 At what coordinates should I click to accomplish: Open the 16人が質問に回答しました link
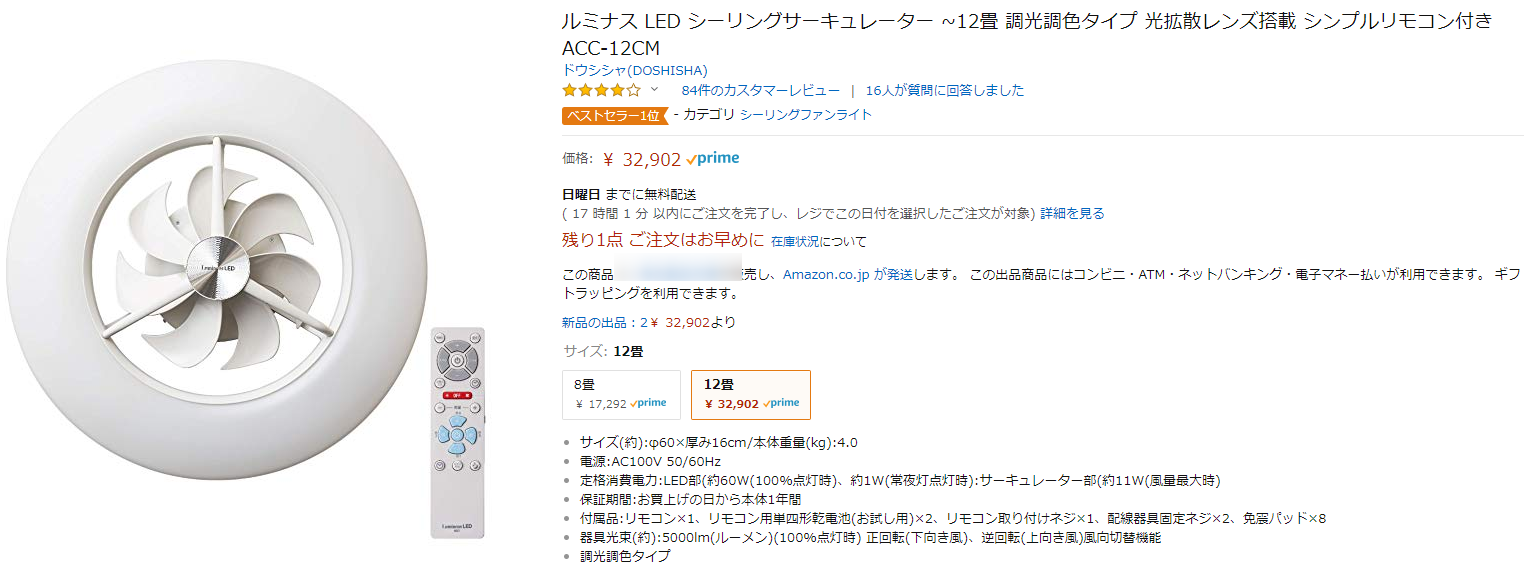coord(945,90)
